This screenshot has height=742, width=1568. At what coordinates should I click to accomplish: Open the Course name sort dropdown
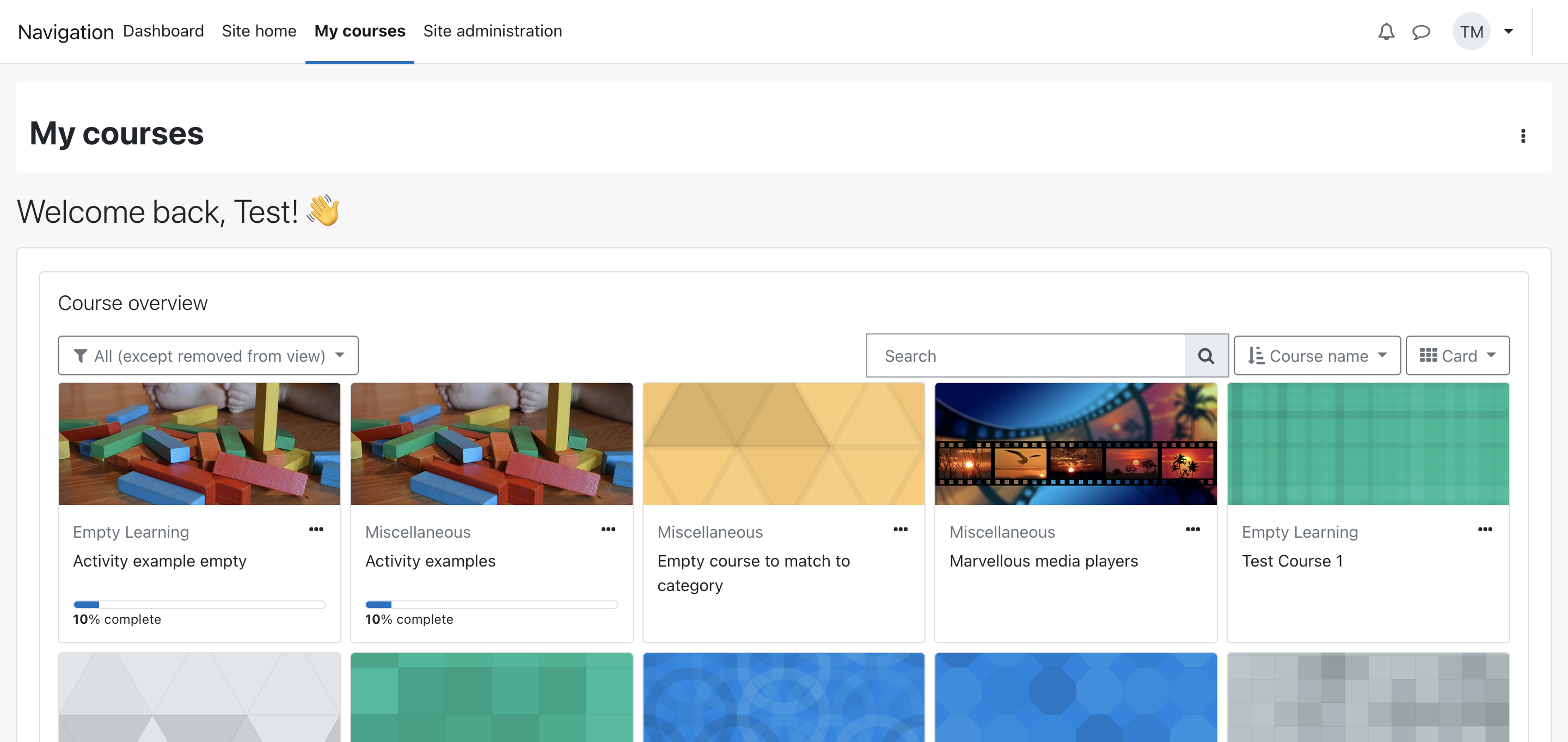pyautogui.click(x=1317, y=356)
